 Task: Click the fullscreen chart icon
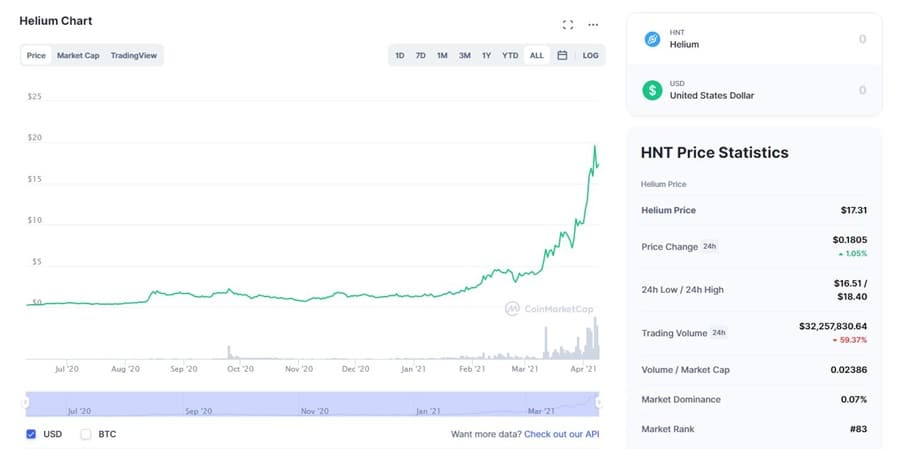click(568, 24)
